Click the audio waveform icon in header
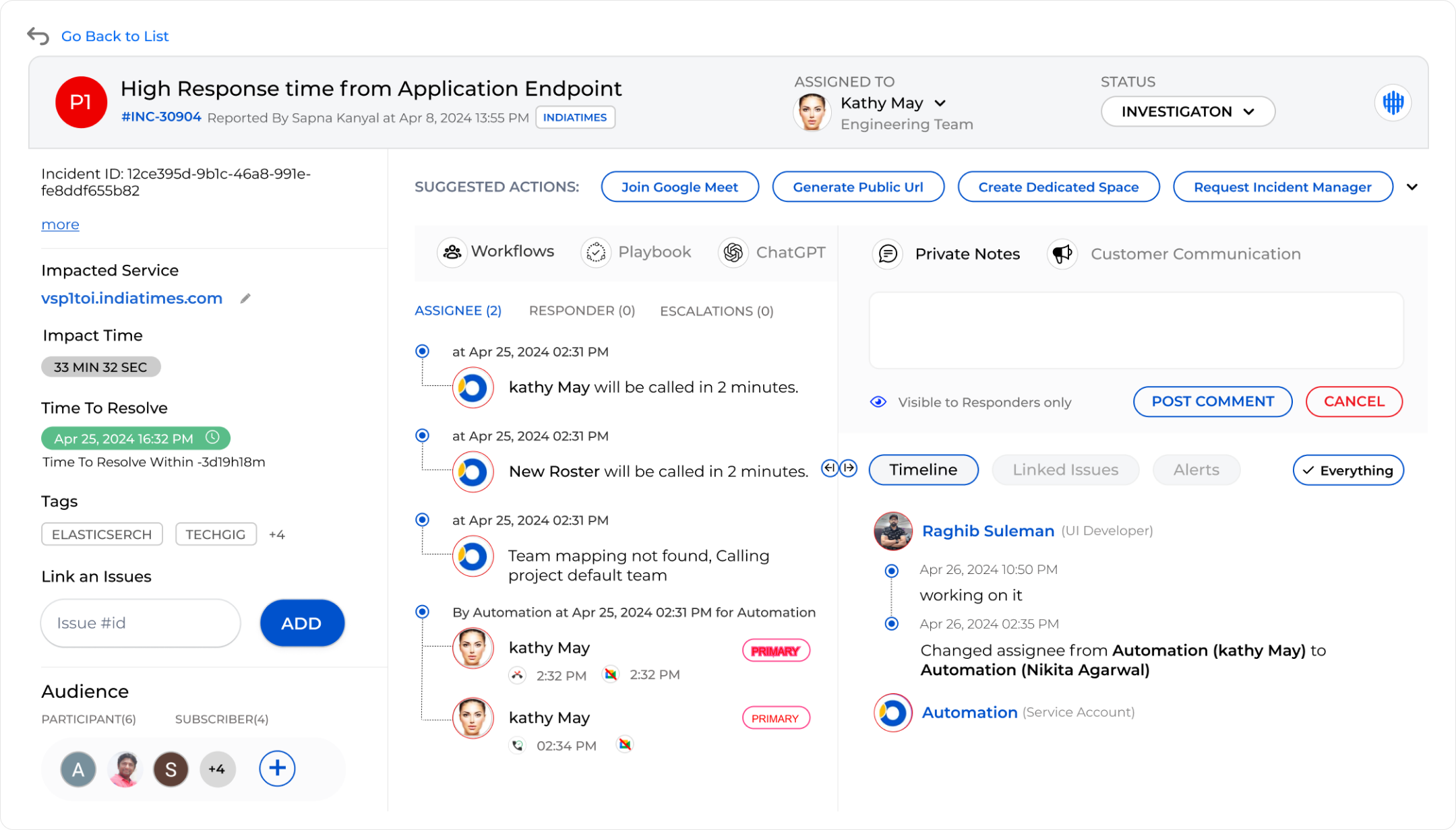The image size is (1456, 830). (1393, 102)
